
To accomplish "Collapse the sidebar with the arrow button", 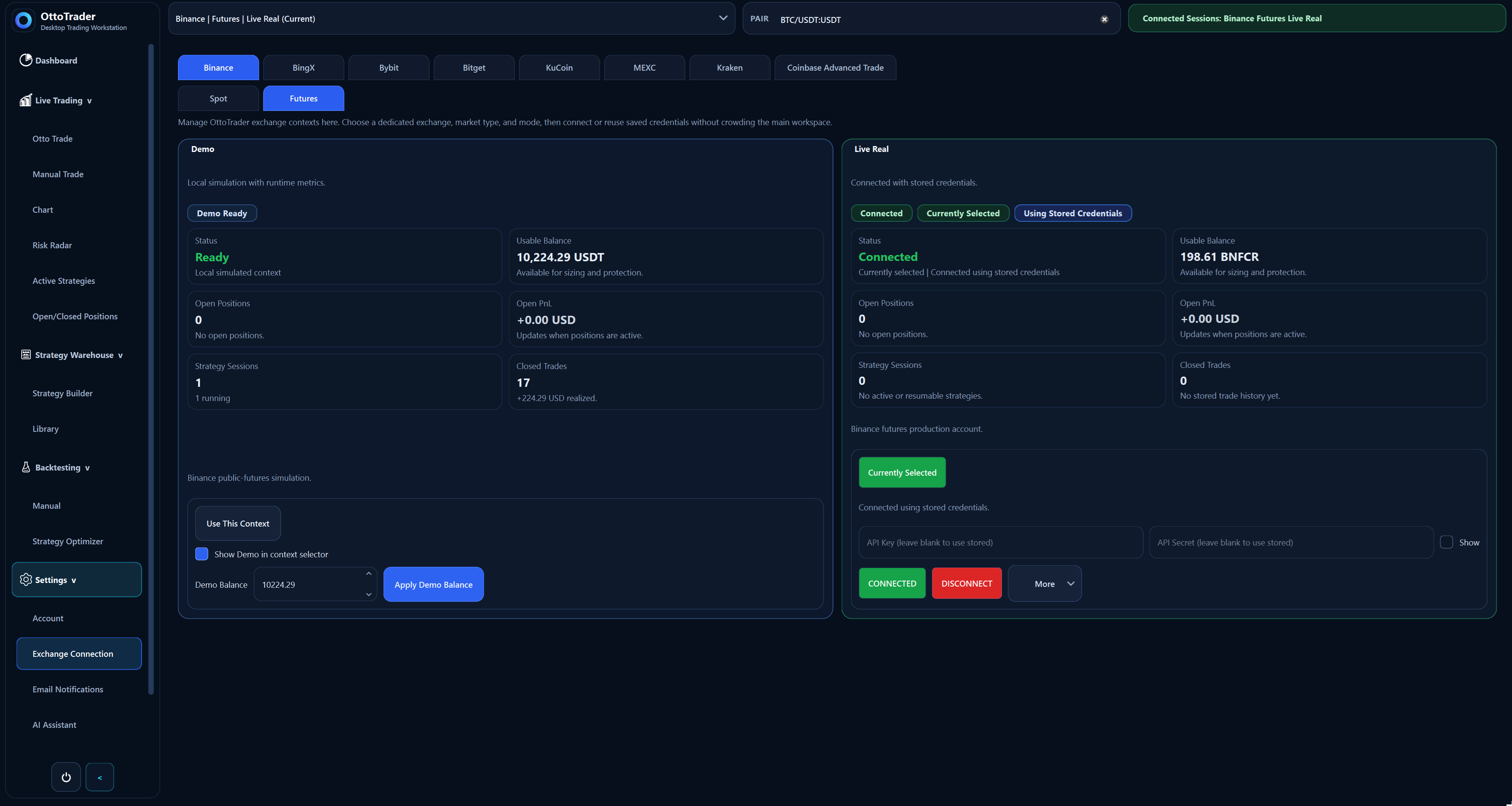I will [100, 777].
